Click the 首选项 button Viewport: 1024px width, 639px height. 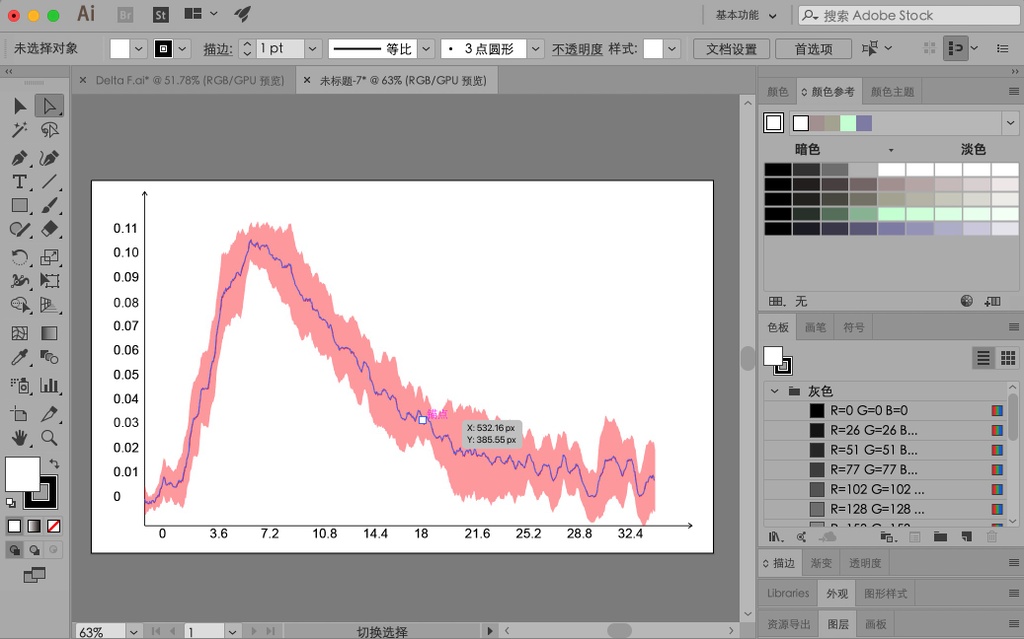coord(814,49)
